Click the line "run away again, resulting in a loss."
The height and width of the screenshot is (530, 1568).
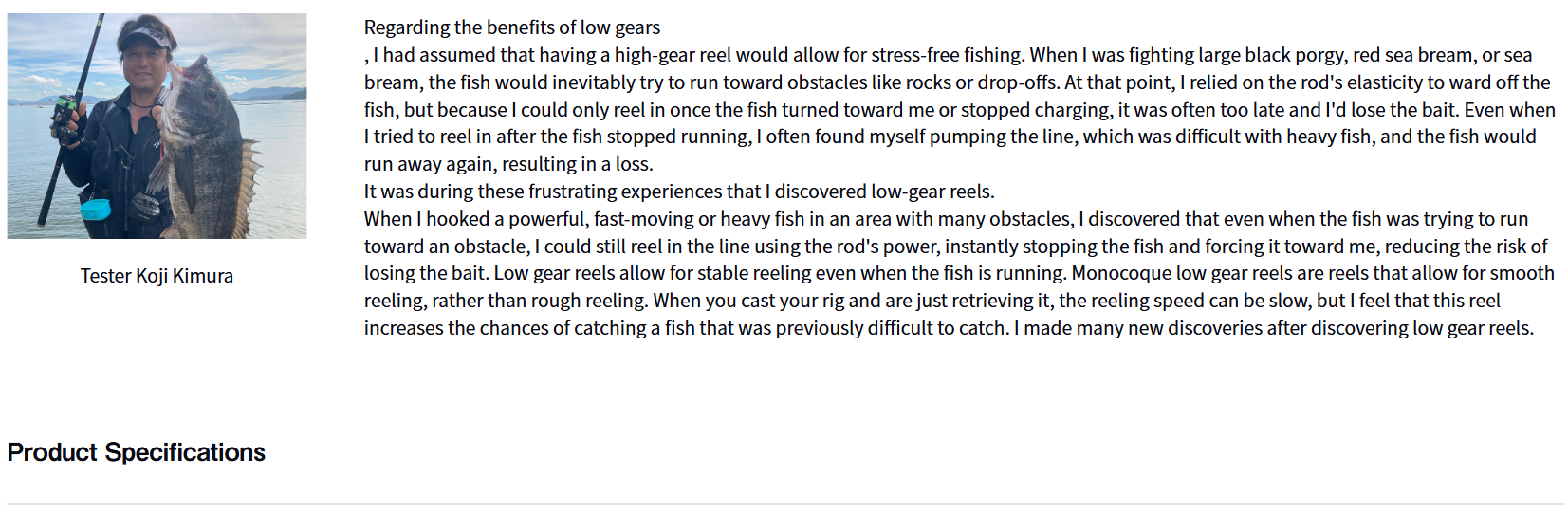pos(508,164)
